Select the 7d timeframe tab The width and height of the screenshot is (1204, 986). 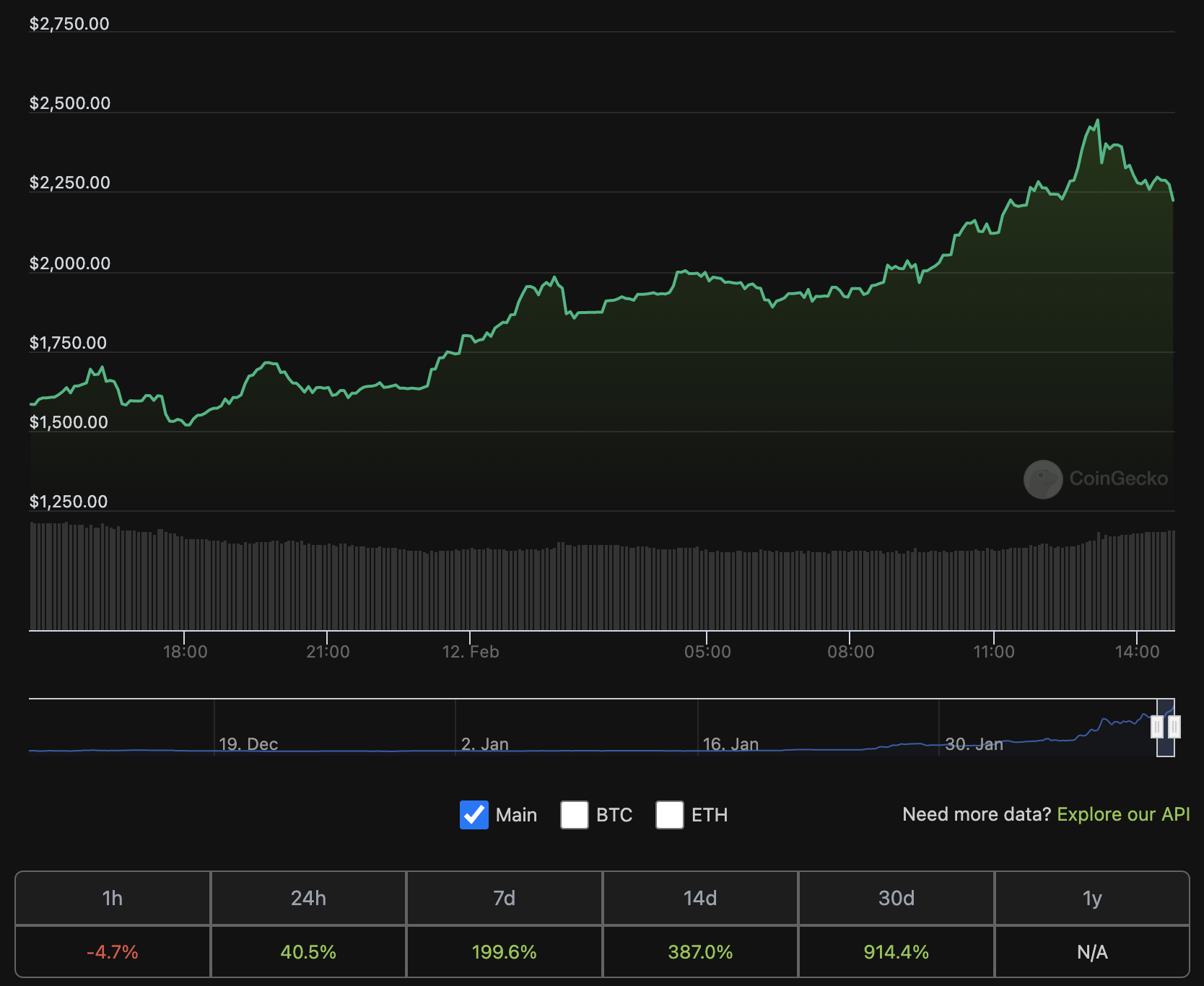(x=505, y=898)
